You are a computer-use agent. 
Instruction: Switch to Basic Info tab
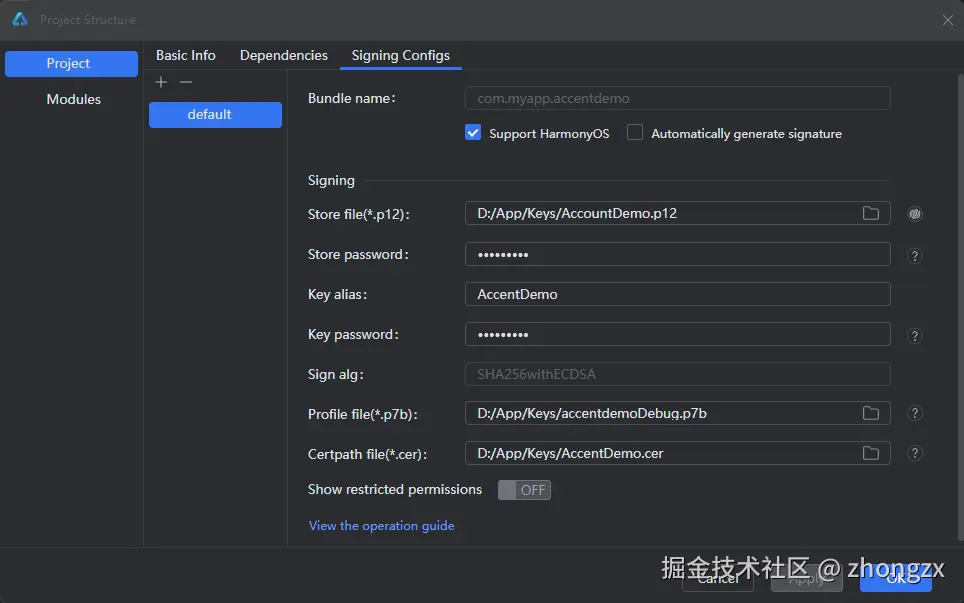[186, 55]
